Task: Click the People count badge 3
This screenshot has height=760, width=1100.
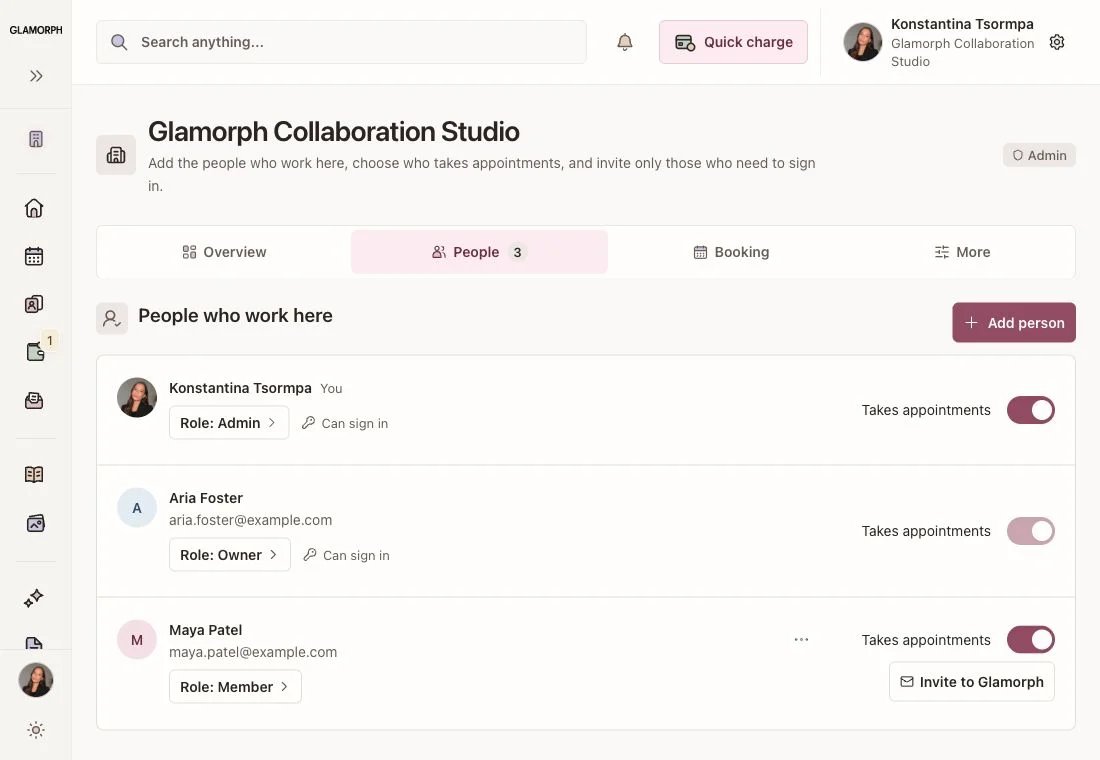Action: [x=517, y=252]
